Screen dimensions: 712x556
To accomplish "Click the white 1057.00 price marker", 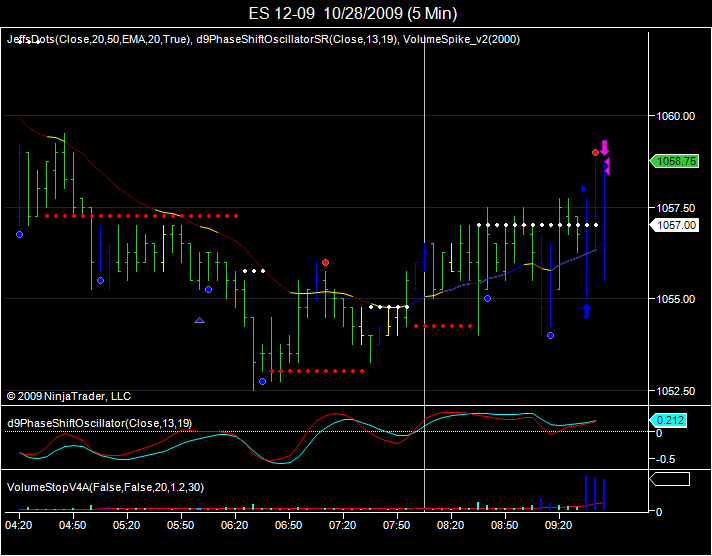I will coord(674,225).
